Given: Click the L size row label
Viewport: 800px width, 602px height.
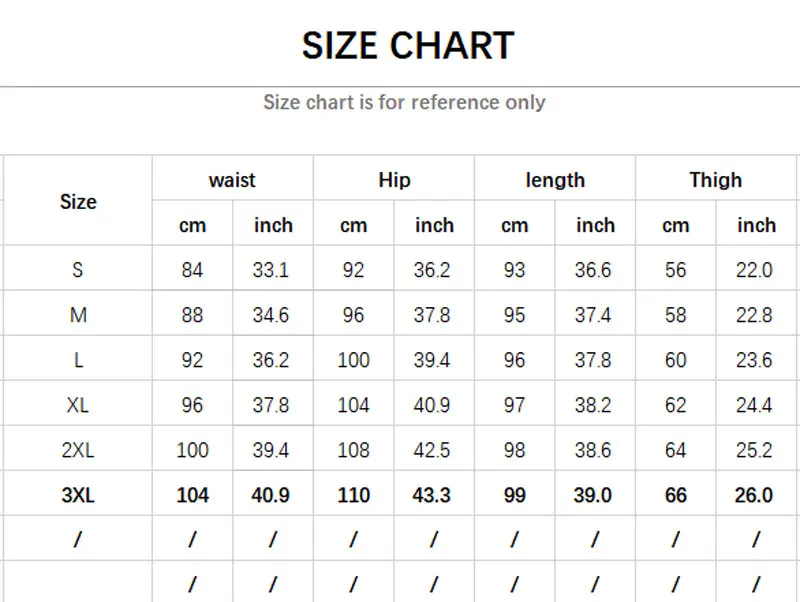Looking at the screenshot, I should [x=78, y=360].
